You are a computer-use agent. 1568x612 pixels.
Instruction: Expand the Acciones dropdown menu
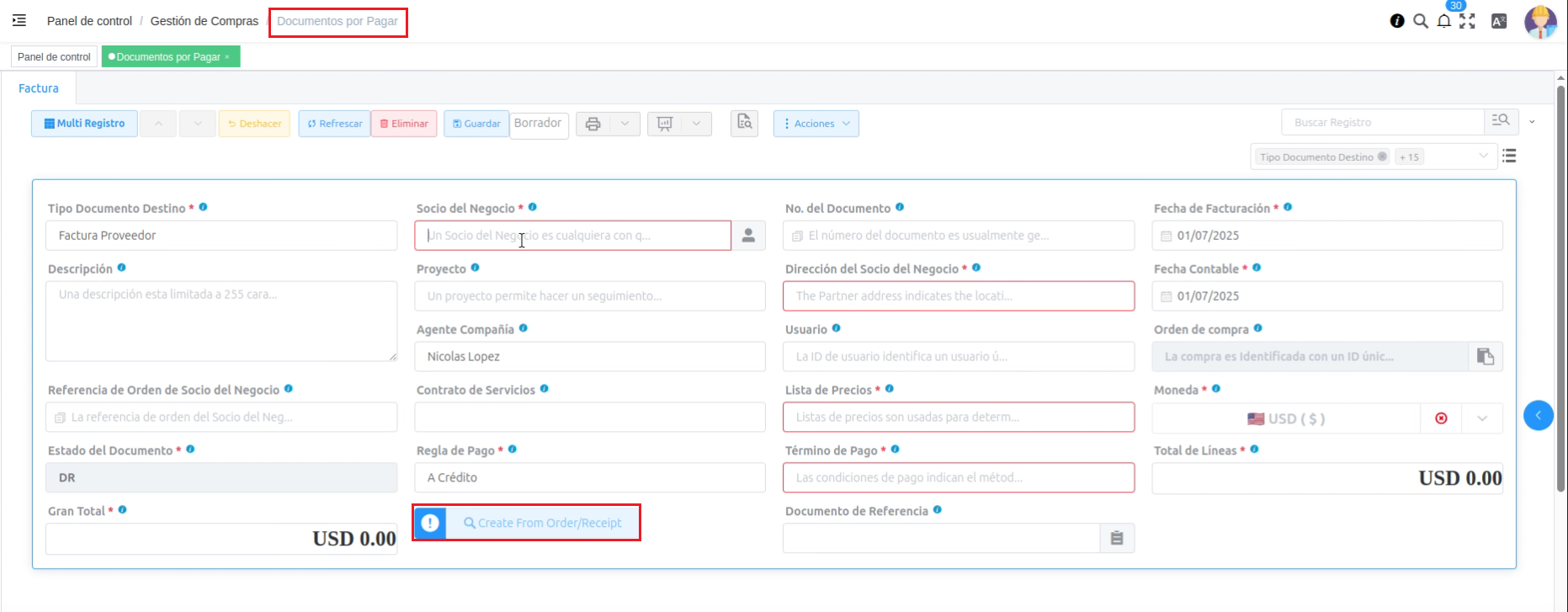pyautogui.click(x=816, y=124)
